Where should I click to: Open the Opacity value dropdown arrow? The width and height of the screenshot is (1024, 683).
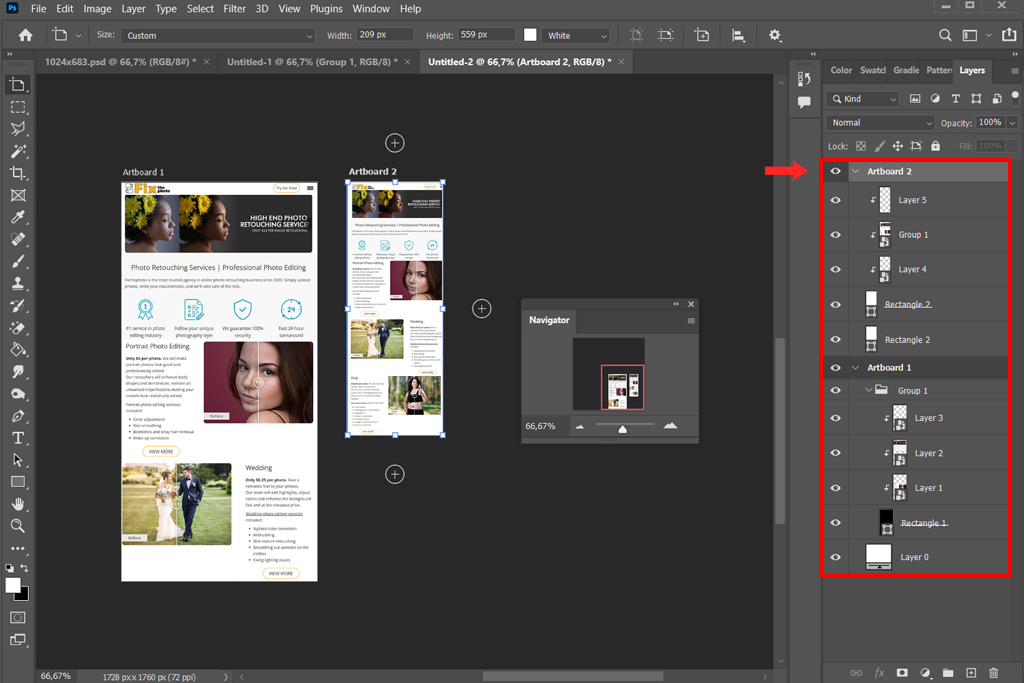[1012, 123]
